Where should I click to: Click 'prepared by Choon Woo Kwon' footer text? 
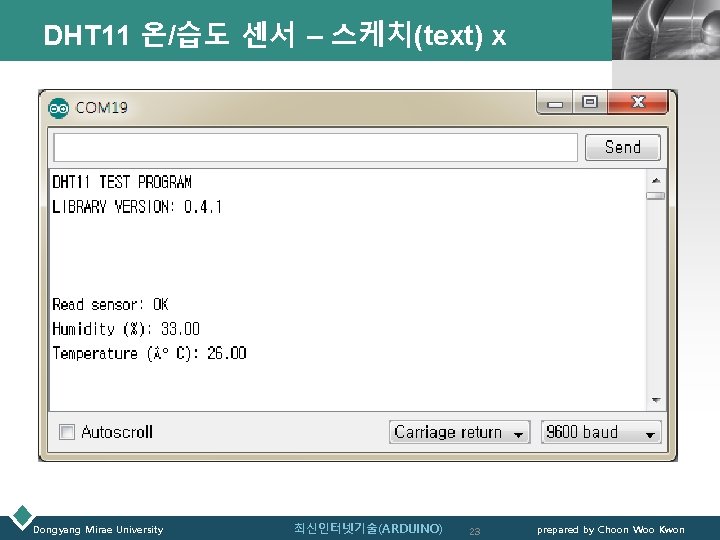coord(611,530)
